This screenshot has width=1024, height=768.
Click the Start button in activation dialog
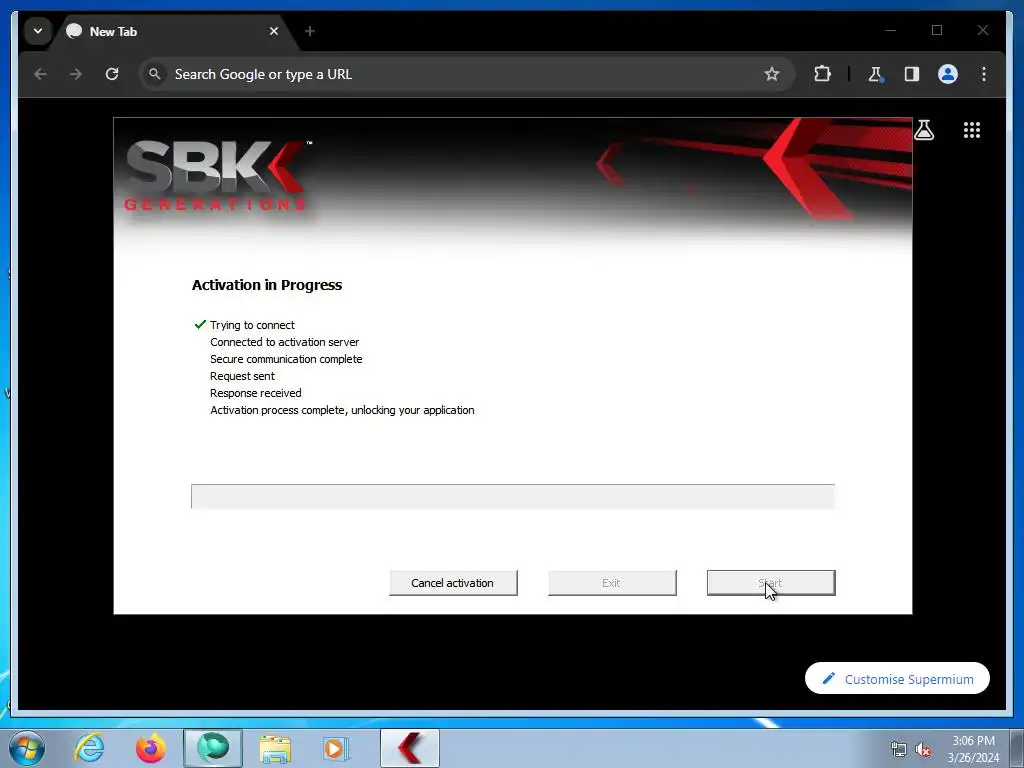771,583
